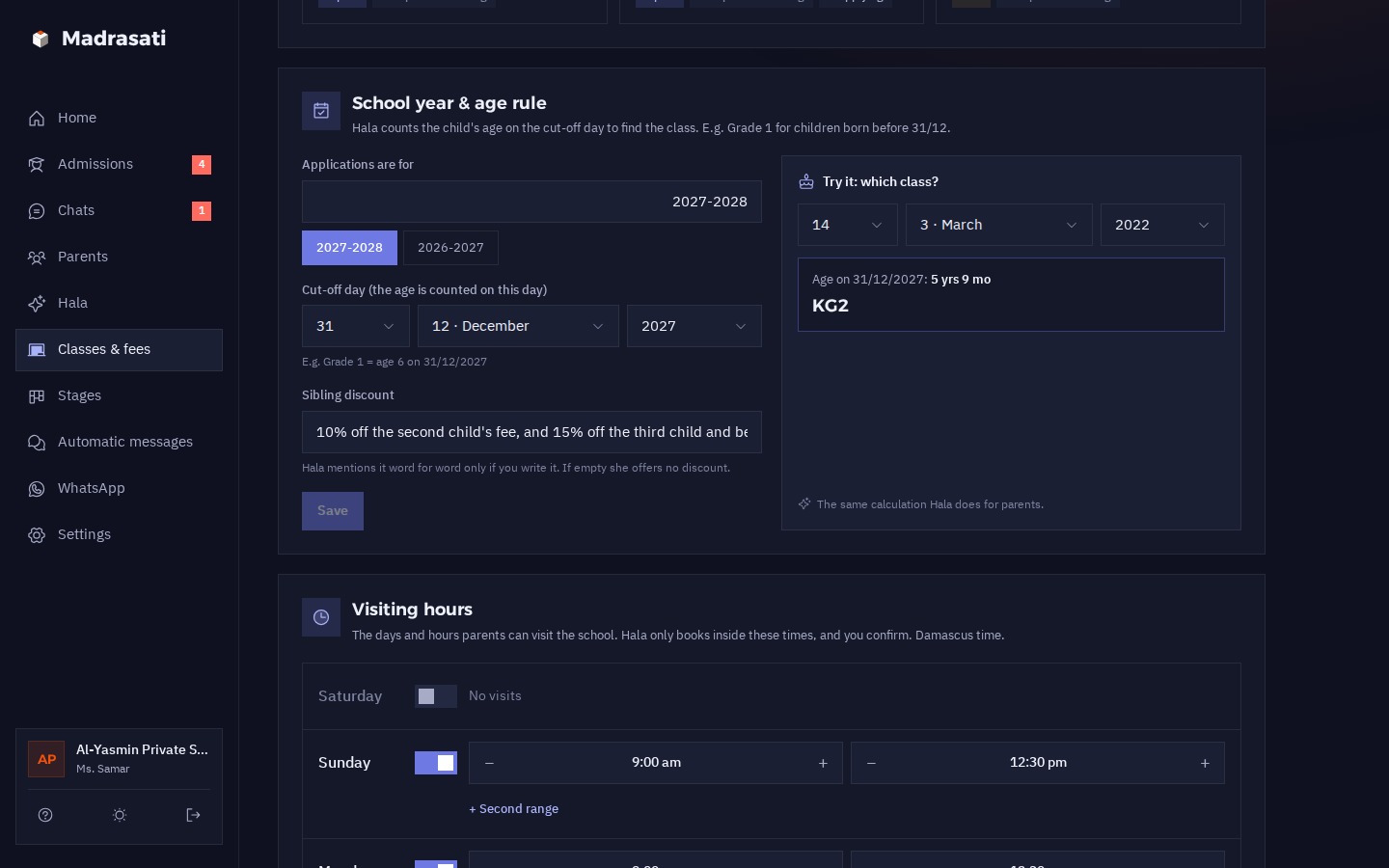Add a Second range for Sunday

[x=513, y=809]
